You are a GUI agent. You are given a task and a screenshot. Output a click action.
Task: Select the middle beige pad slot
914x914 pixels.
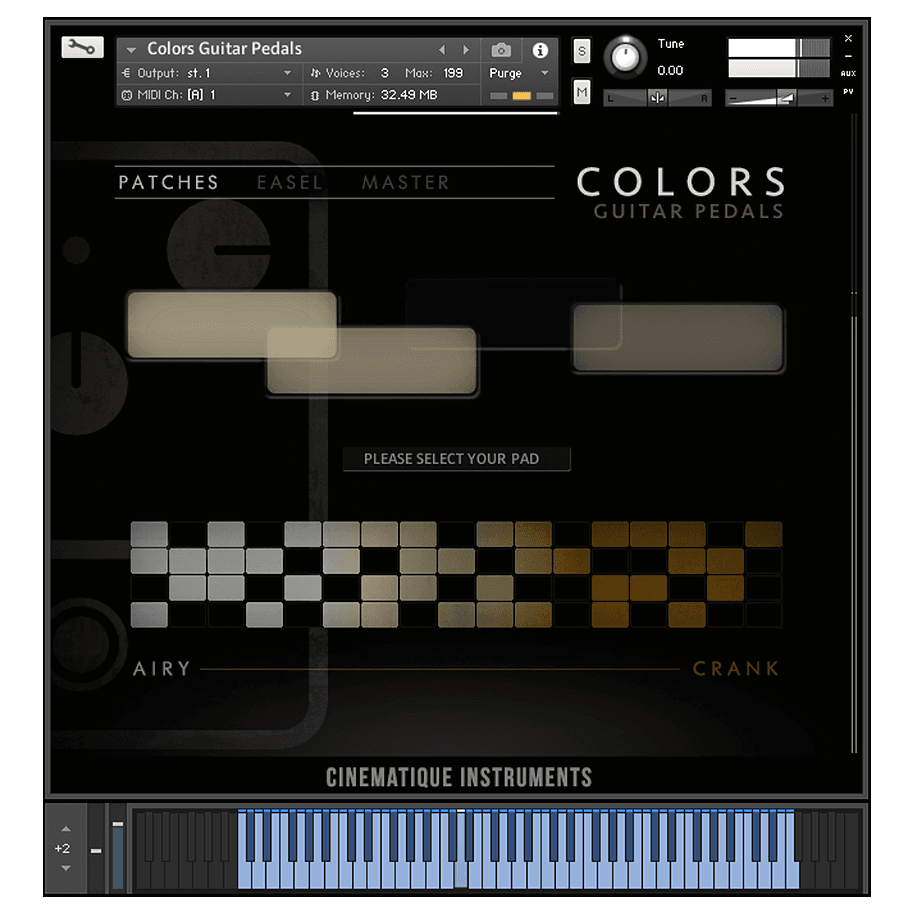click(372, 360)
